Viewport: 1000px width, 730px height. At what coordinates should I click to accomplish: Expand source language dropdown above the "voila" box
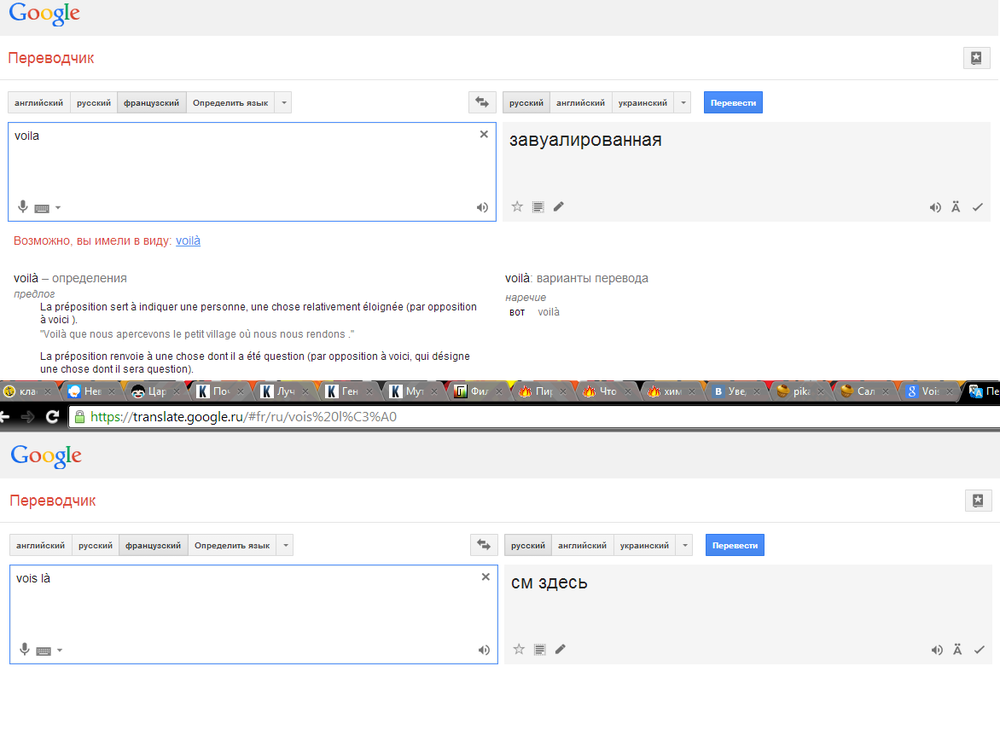284,103
